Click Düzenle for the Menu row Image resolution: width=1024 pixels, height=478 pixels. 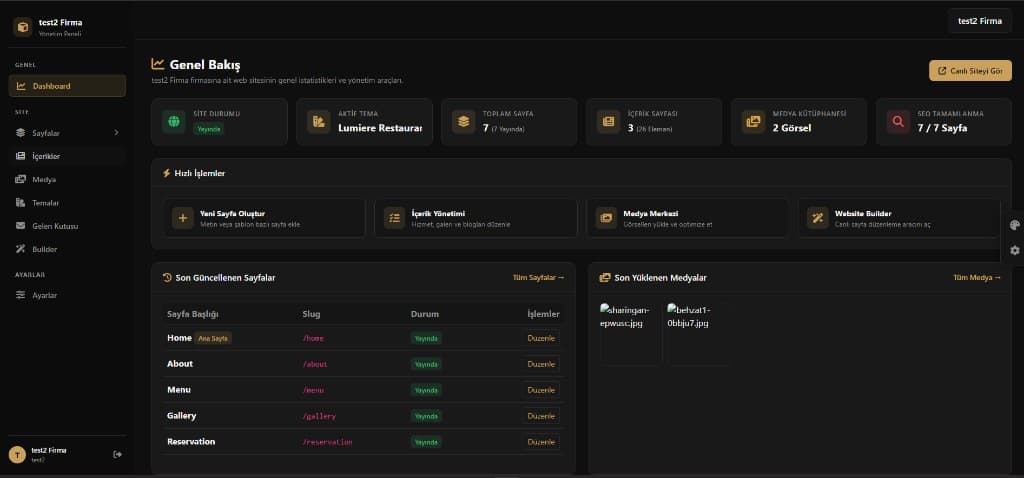point(541,390)
